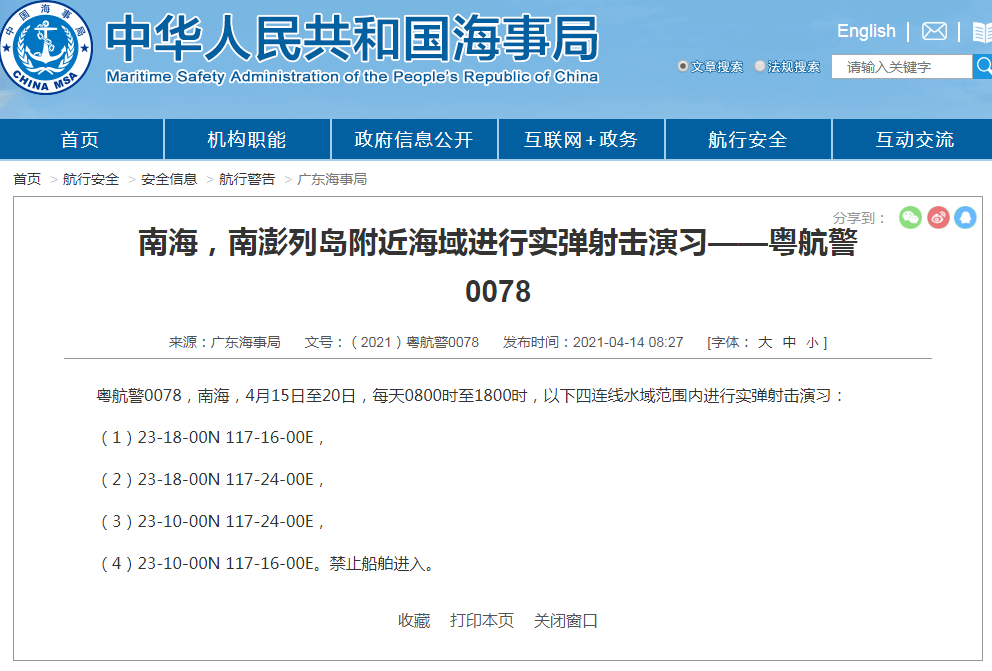Share the article through the QQ icon
The width and height of the screenshot is (992, 671).
[965, 218]
